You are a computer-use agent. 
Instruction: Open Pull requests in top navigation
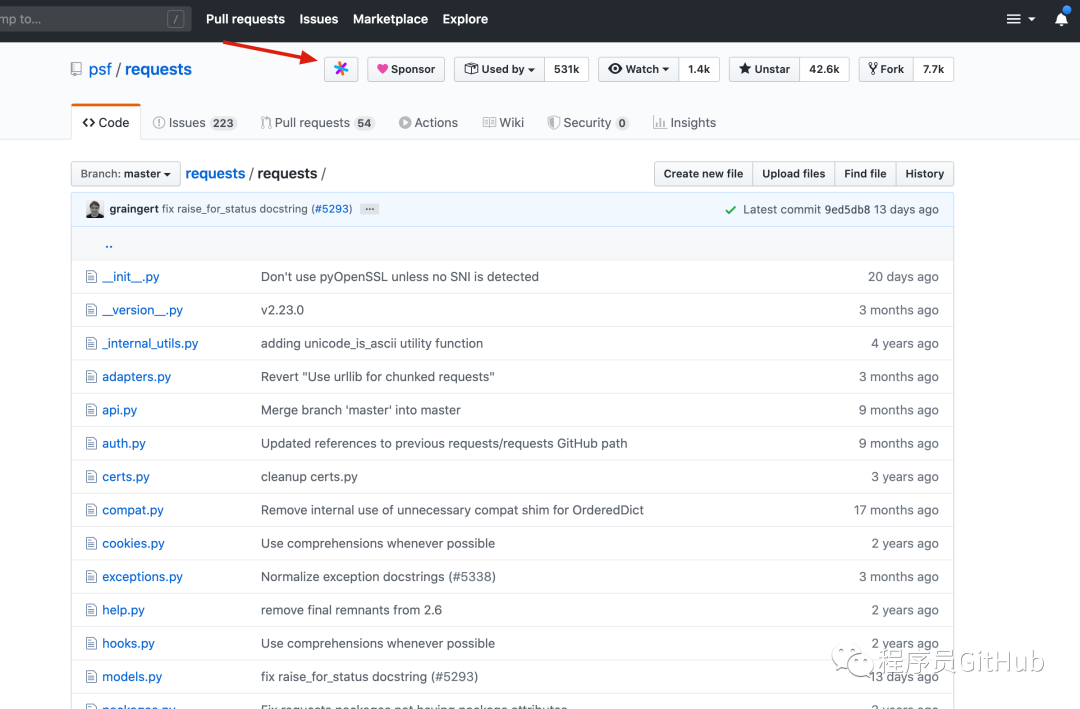coord(245,19)
